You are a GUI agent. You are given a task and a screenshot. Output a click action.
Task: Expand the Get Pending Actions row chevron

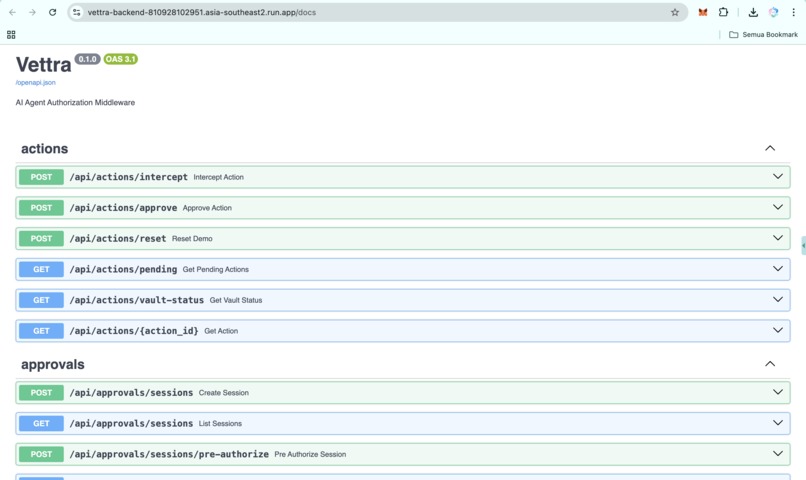click(x=778, y=269)
